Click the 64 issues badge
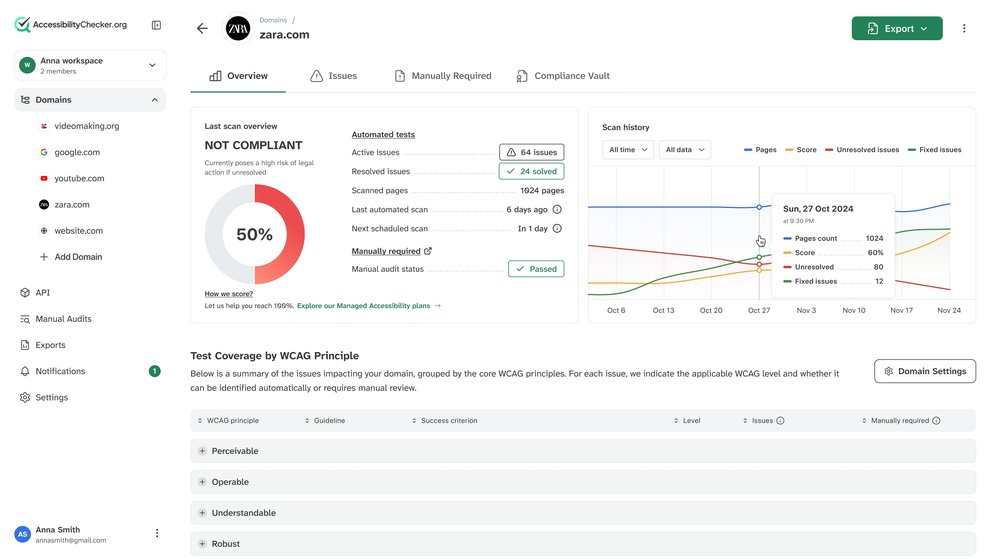Screen dimensions: 1000x559 coord(531,152)
